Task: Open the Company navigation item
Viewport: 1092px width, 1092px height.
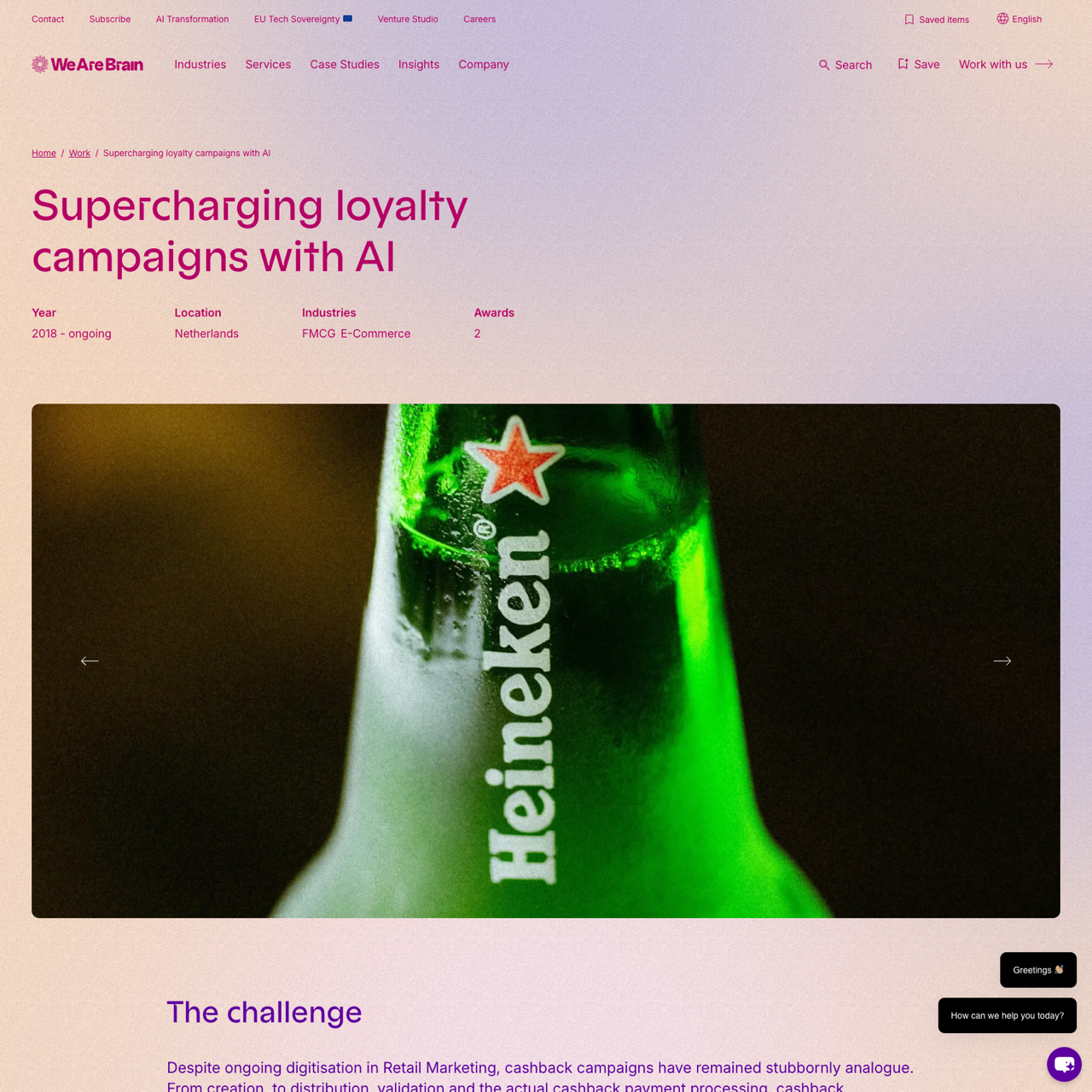Action: (484, 64)
